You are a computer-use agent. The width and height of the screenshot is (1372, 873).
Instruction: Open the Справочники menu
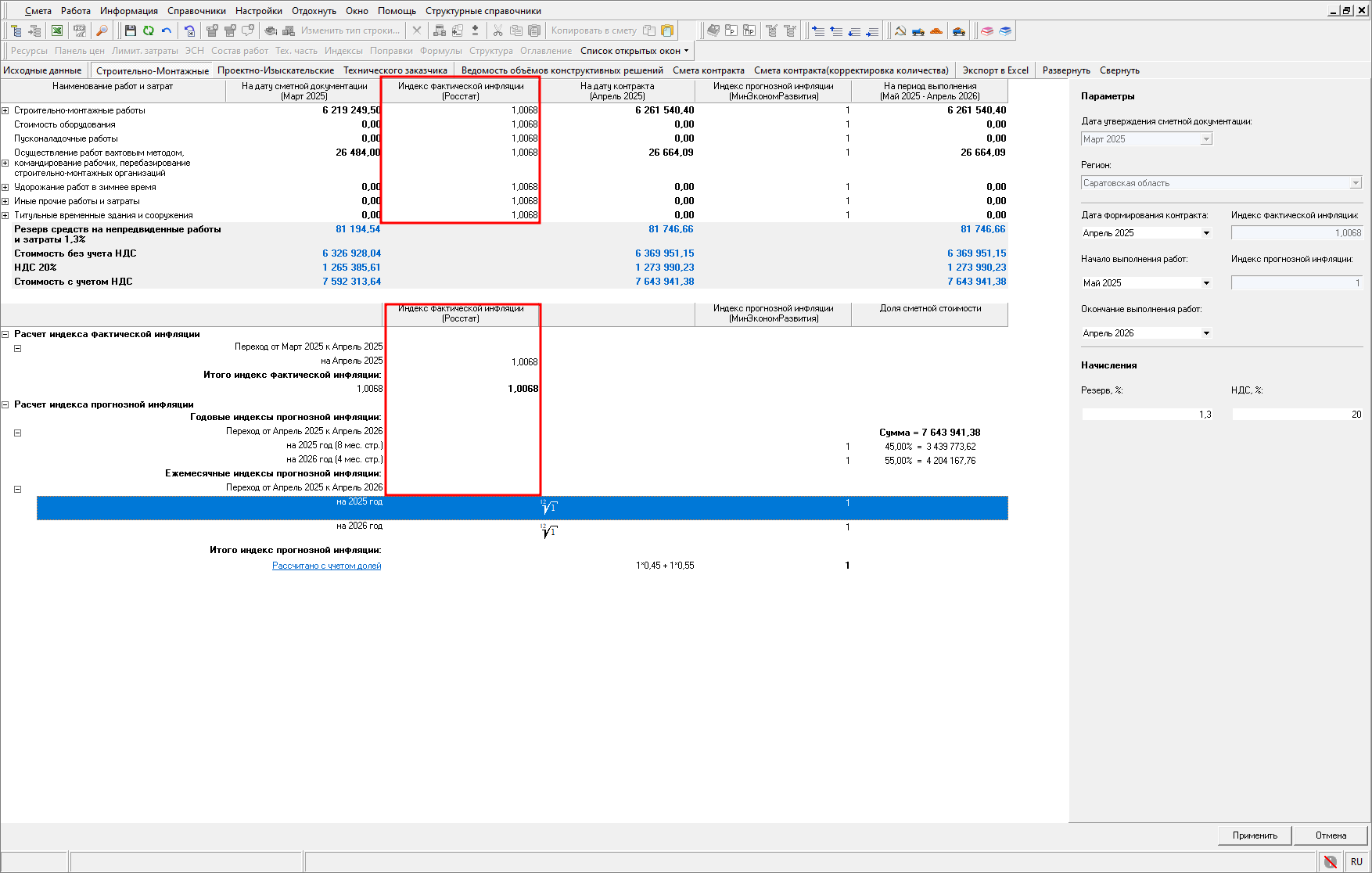[196, 11]
